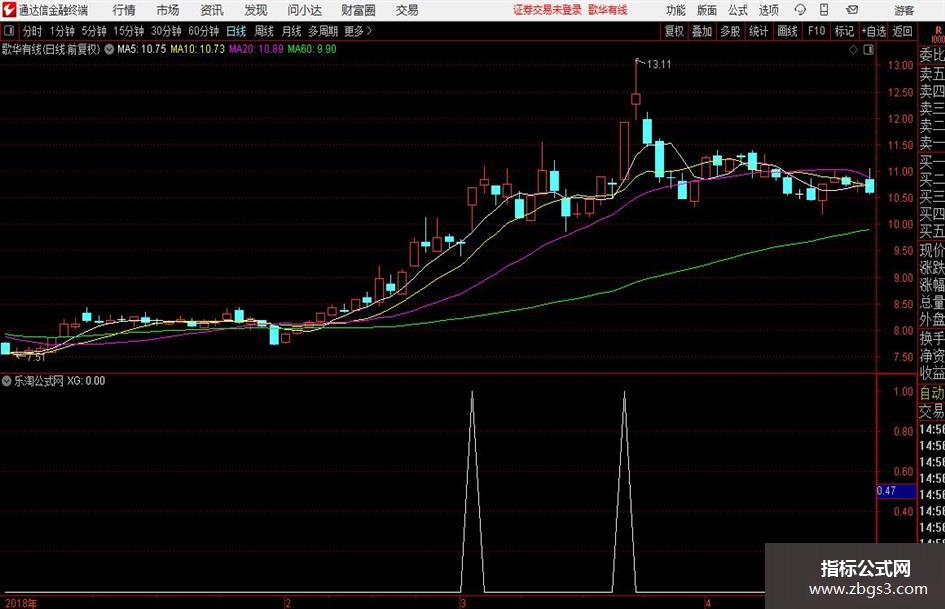The image size is (945, 609).
Task: Open 多周期 multi-period view
Action: pos(323,31)
